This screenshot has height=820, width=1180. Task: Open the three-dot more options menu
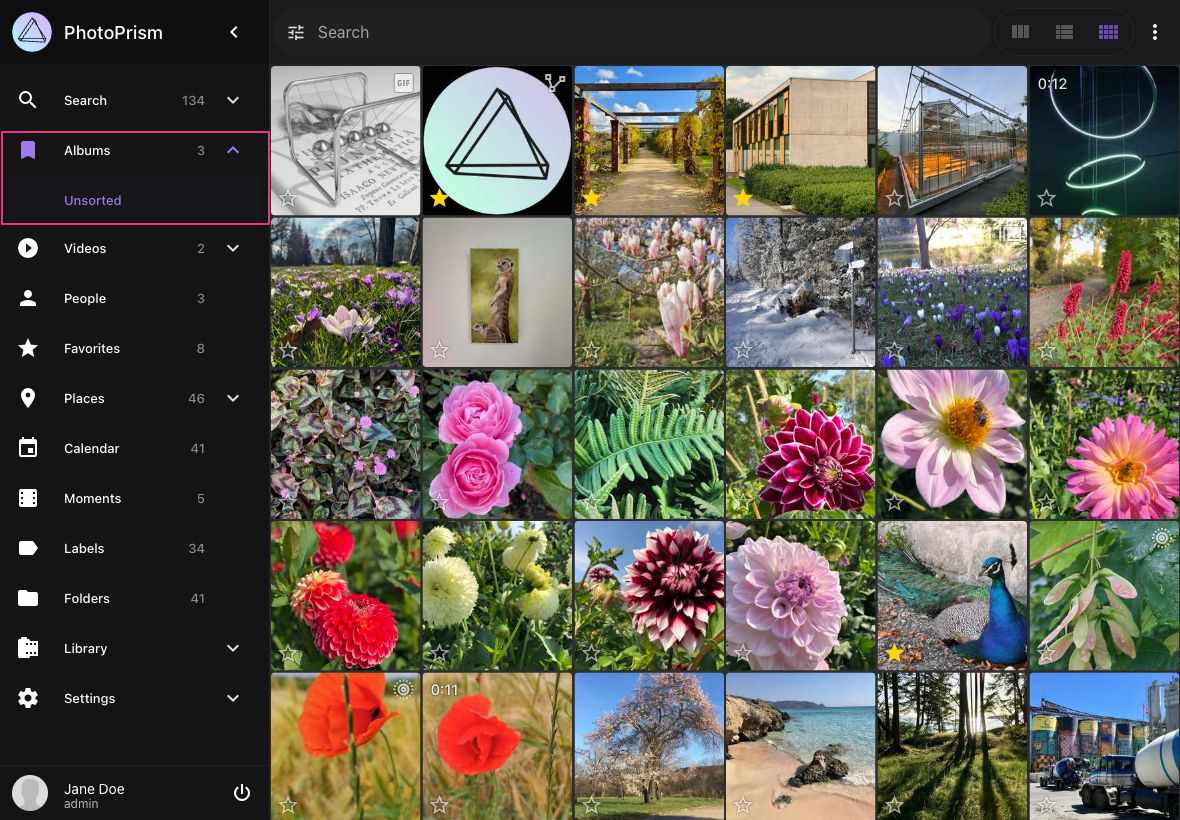pos(1155,32)
